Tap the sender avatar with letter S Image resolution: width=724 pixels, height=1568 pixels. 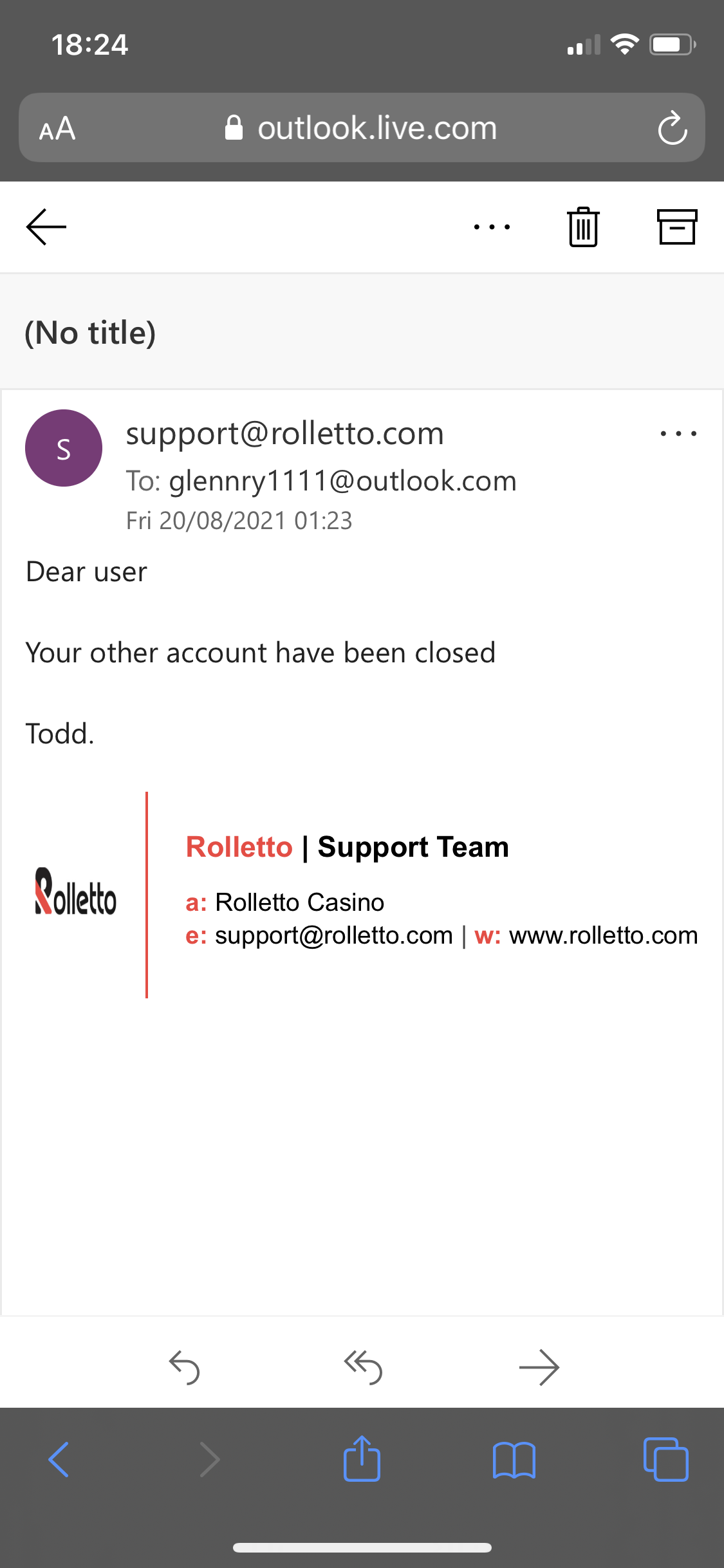tap(64, 448)
